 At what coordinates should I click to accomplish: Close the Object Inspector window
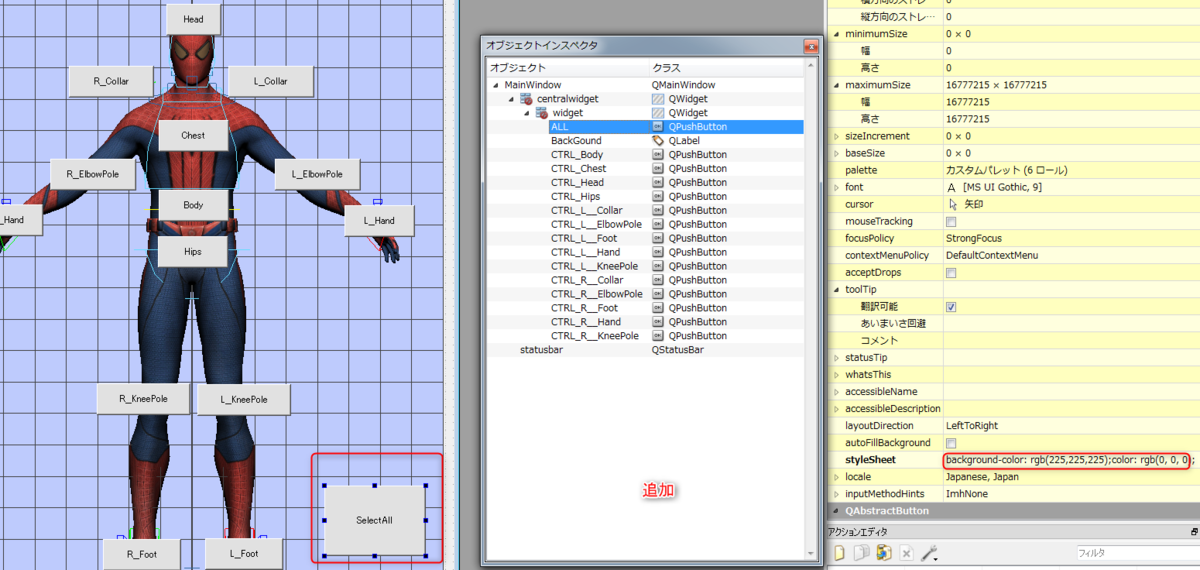(x=810, y=46)
